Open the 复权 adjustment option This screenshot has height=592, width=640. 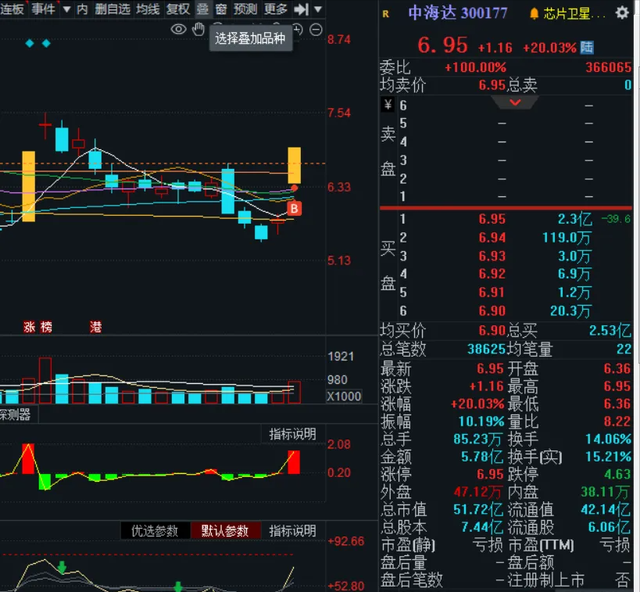[178, 9]
